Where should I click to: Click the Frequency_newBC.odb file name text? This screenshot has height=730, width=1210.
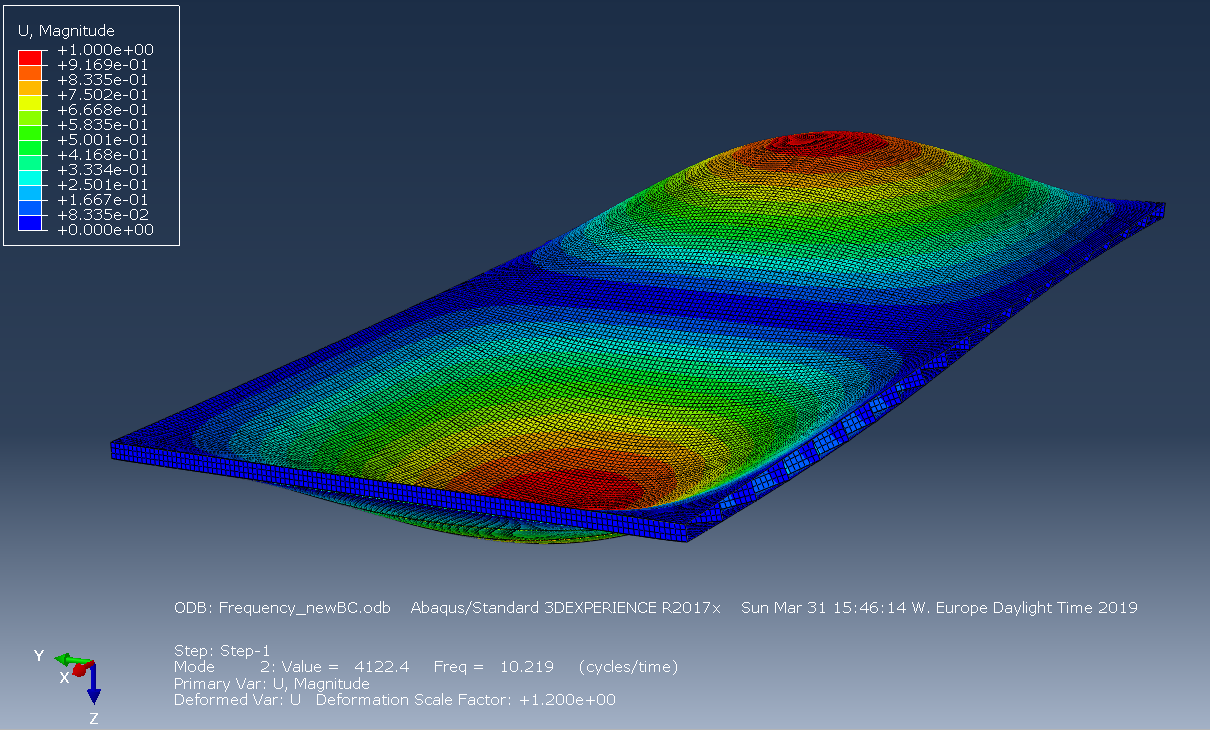(304, 608)
